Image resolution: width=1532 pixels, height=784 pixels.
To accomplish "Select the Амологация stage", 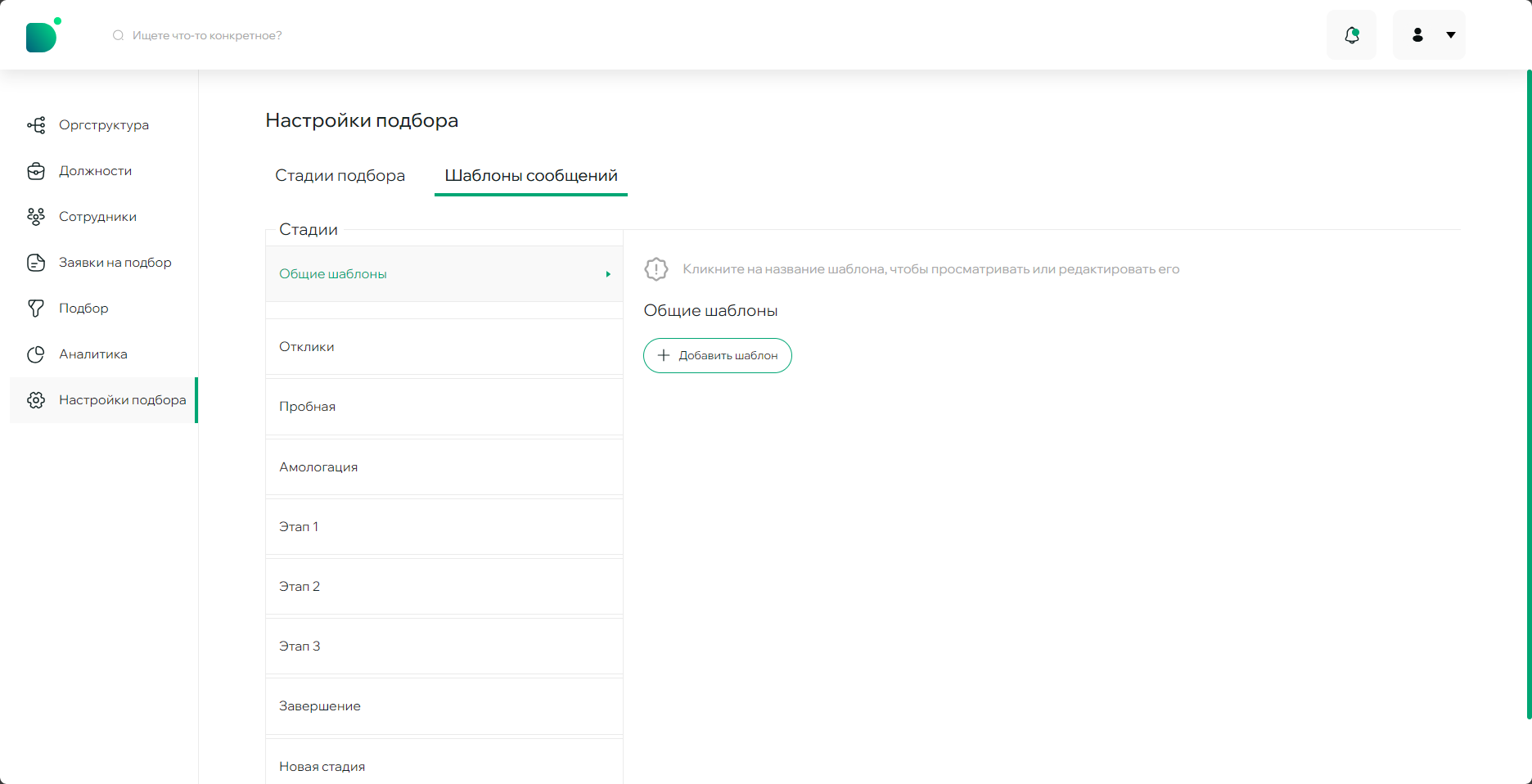I will point(444,467).
